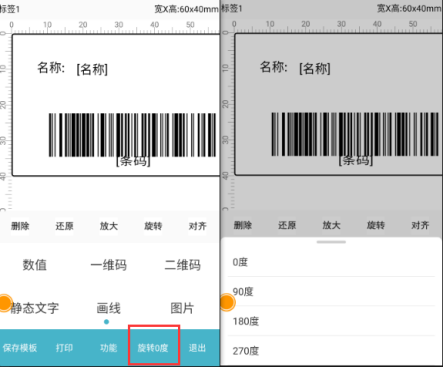
Task: Tap 对齐 in the left screen toolbar
Action: (x=197, y=226)
